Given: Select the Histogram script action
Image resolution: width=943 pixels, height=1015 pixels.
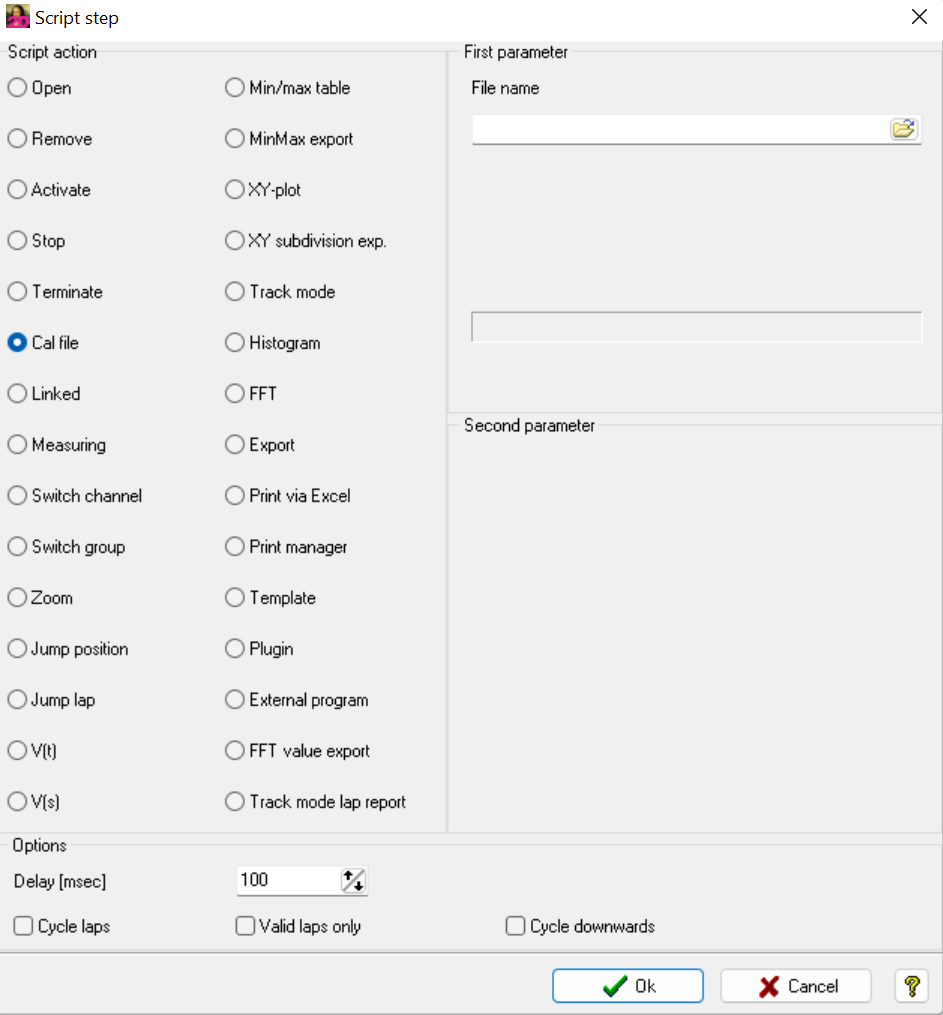Looking at the screenshot, I should (235, 343).
